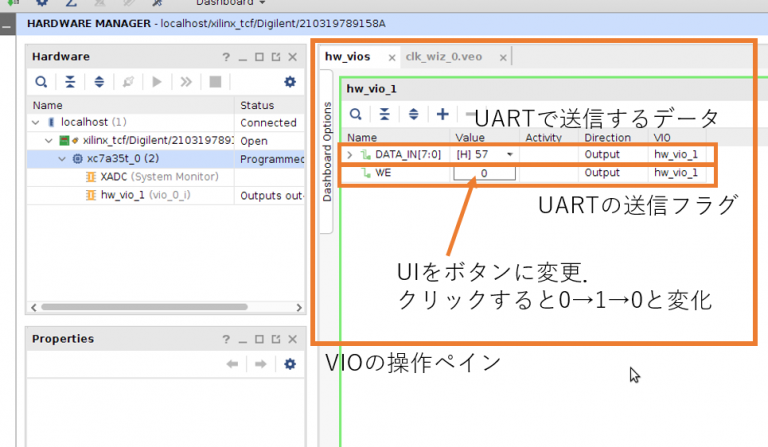Collapse all items in Hardware panel toolbar

tap(70, 82)
